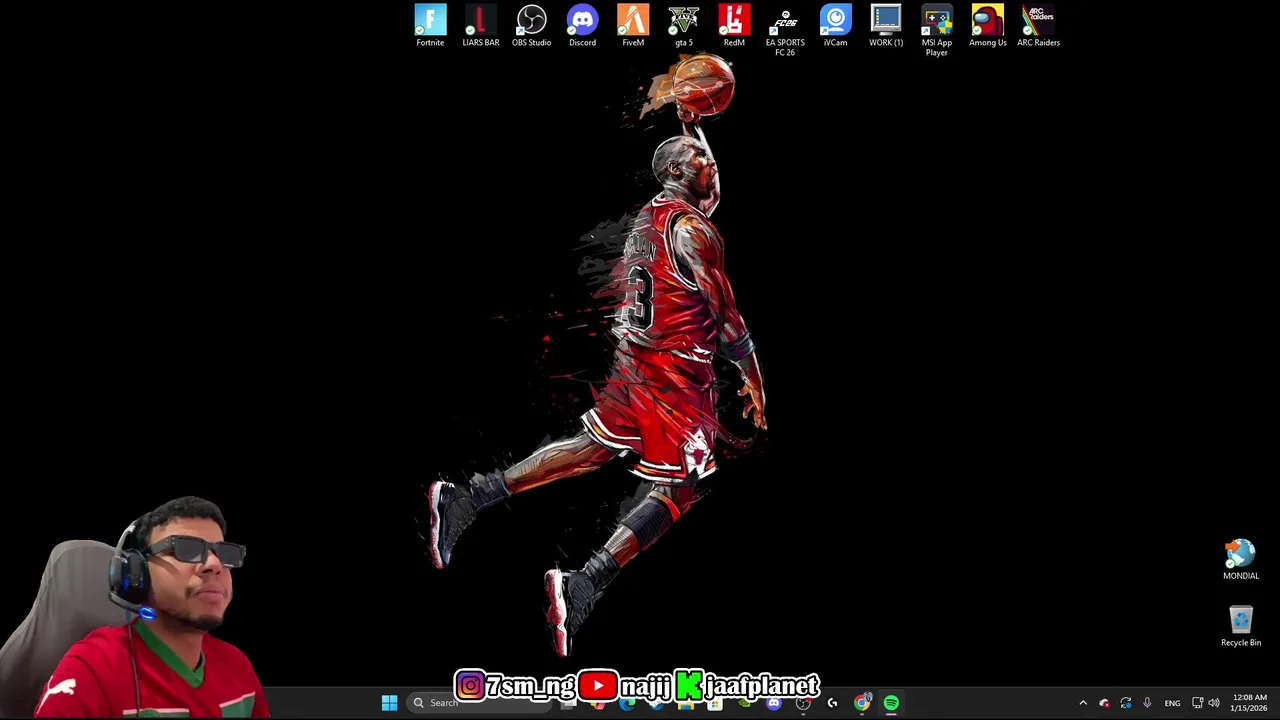This screenshot has width=1280, height=720.
Task: Click the Windows Update sync tray icon
Action: [x=1126, y=703]
